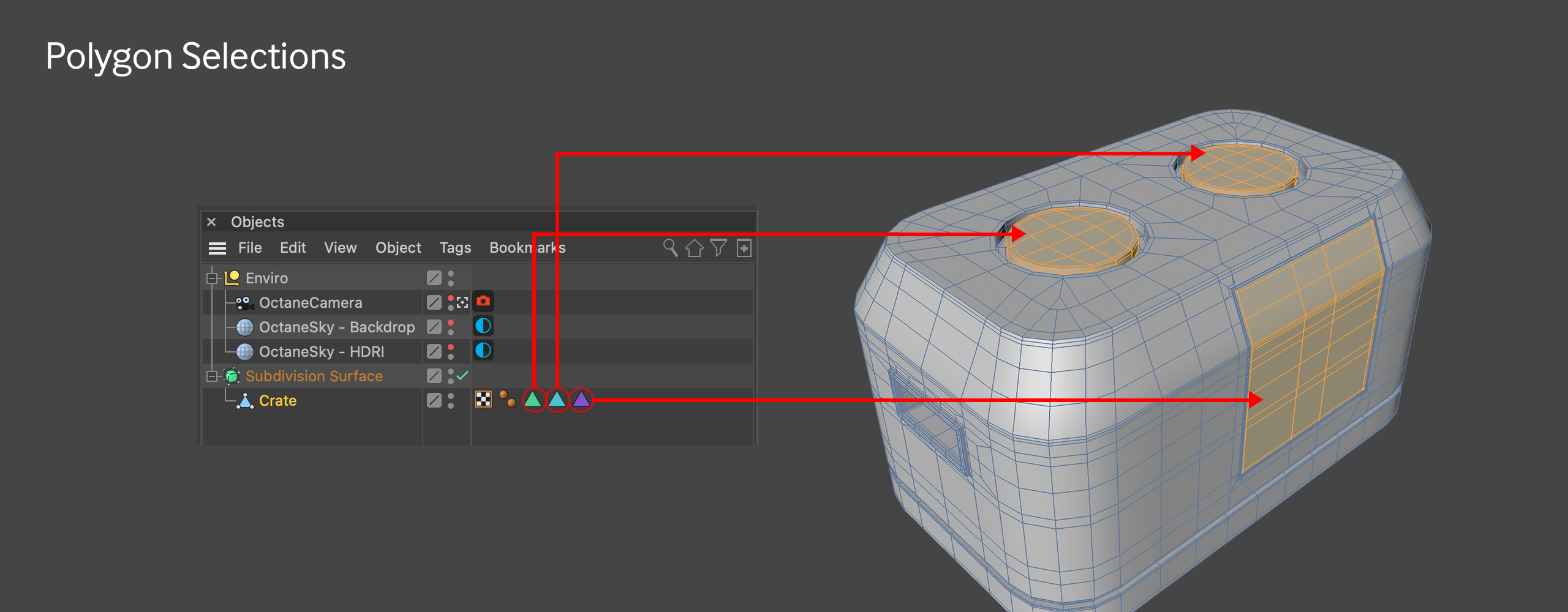Image resolution: width=1568 pixels, height=612 pixels.
Task: Select the green polygon selection tag on Crate
Action: pos(533,400)
